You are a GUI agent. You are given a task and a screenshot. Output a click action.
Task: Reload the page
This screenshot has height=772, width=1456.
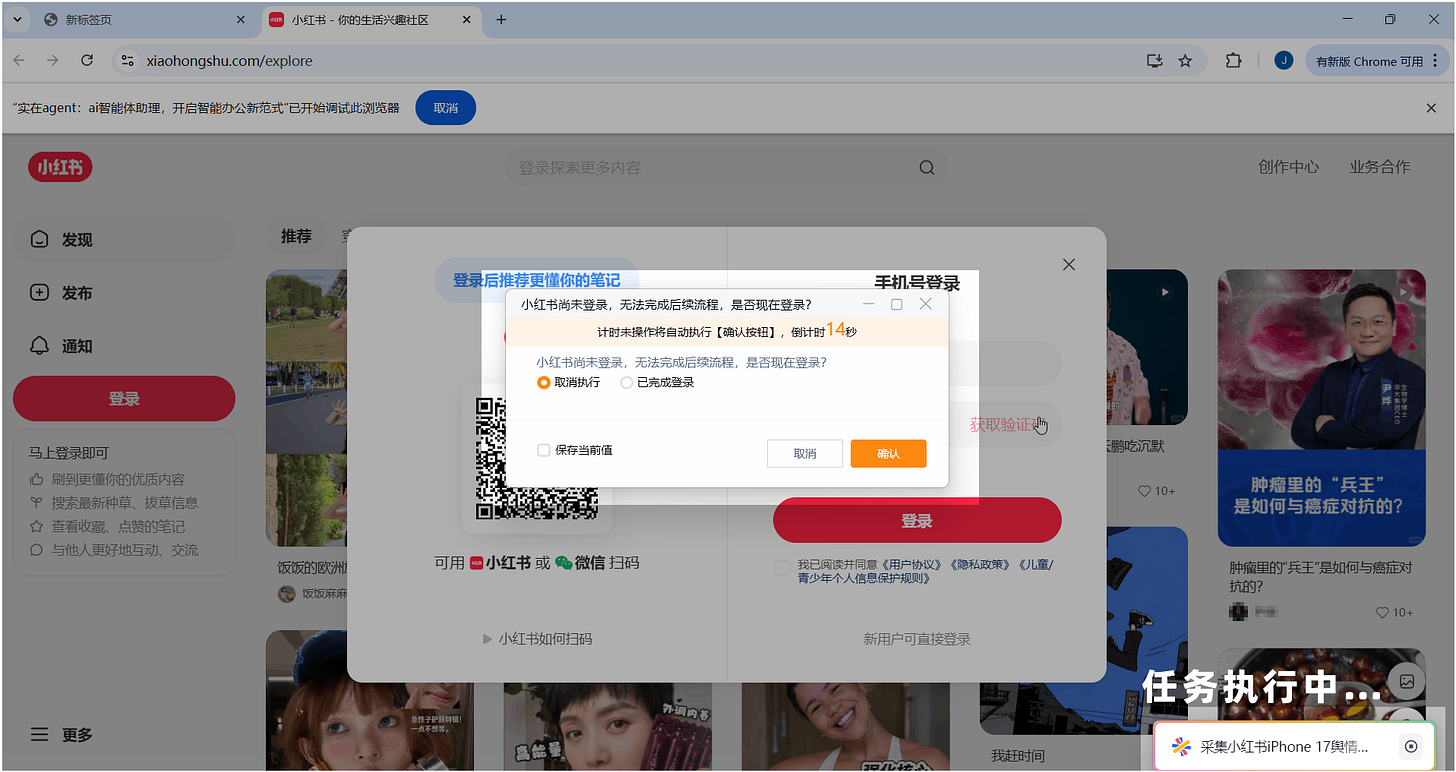coord(87,60)
